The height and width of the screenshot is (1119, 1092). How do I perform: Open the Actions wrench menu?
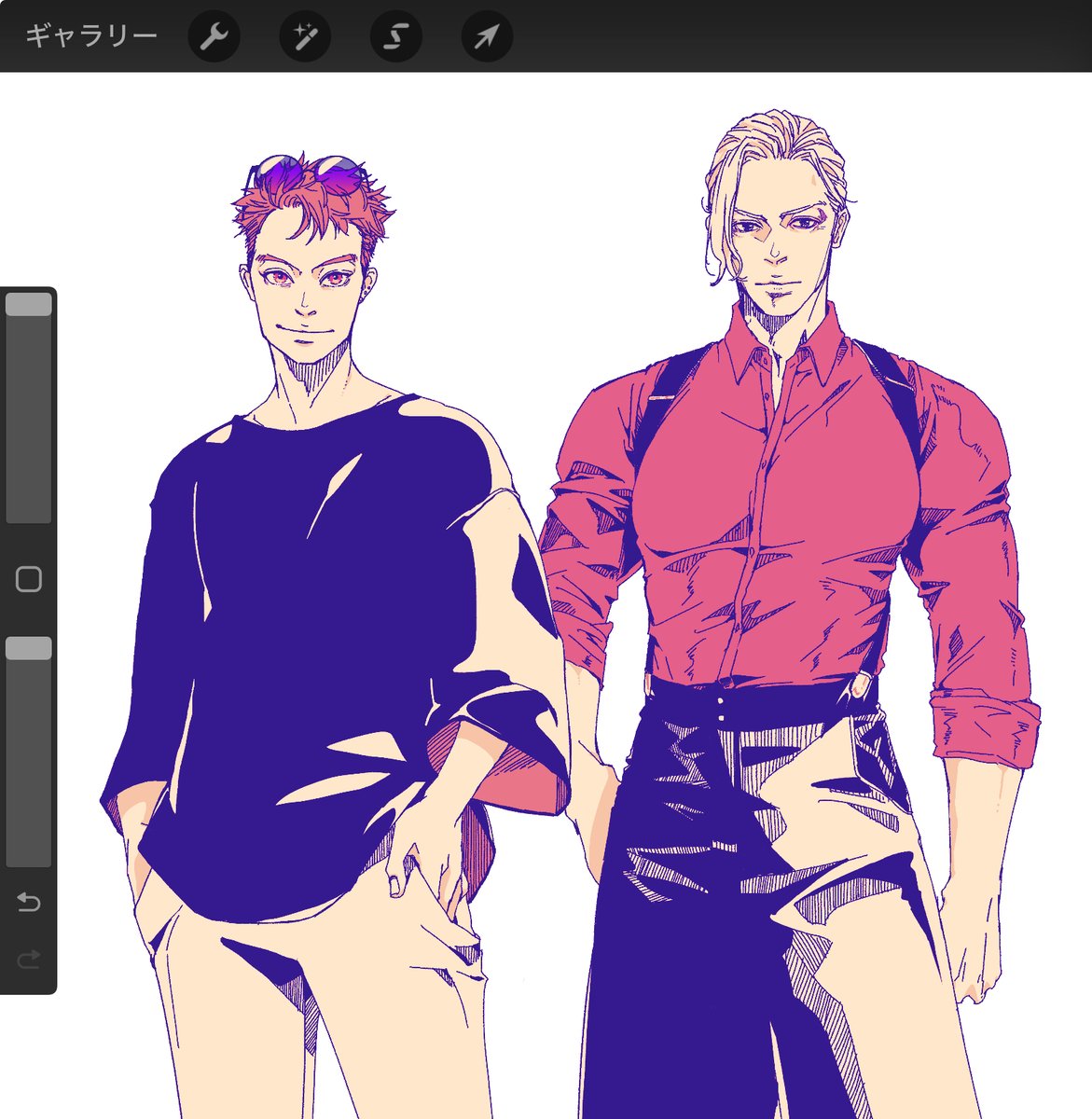[x=214, y=37]
